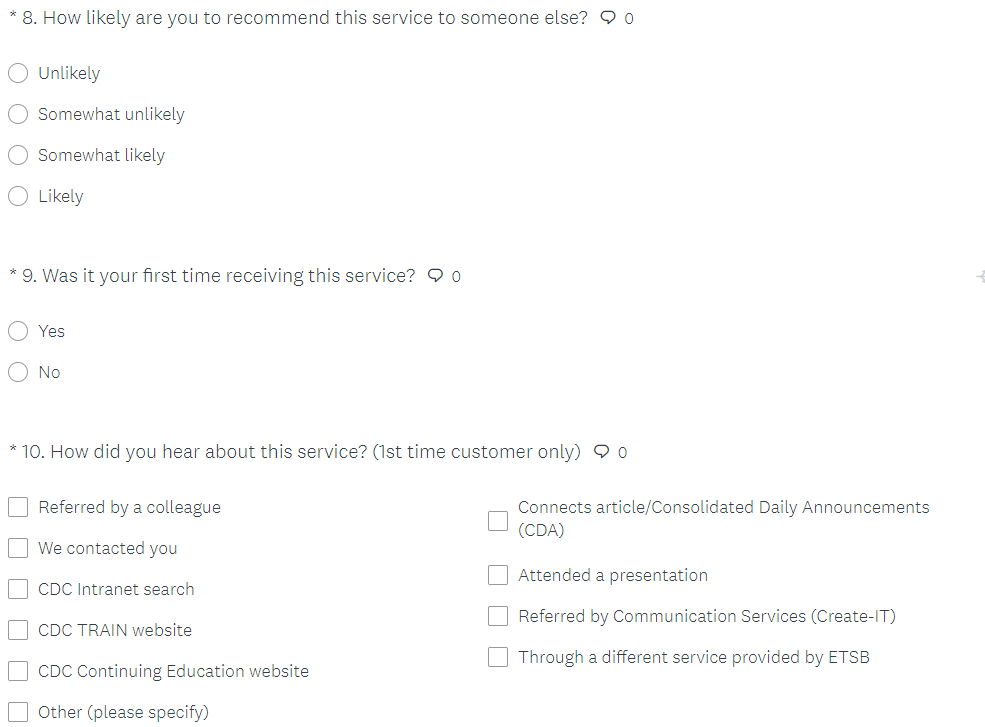Check CDC TRAIN website option

coord(18,630)
